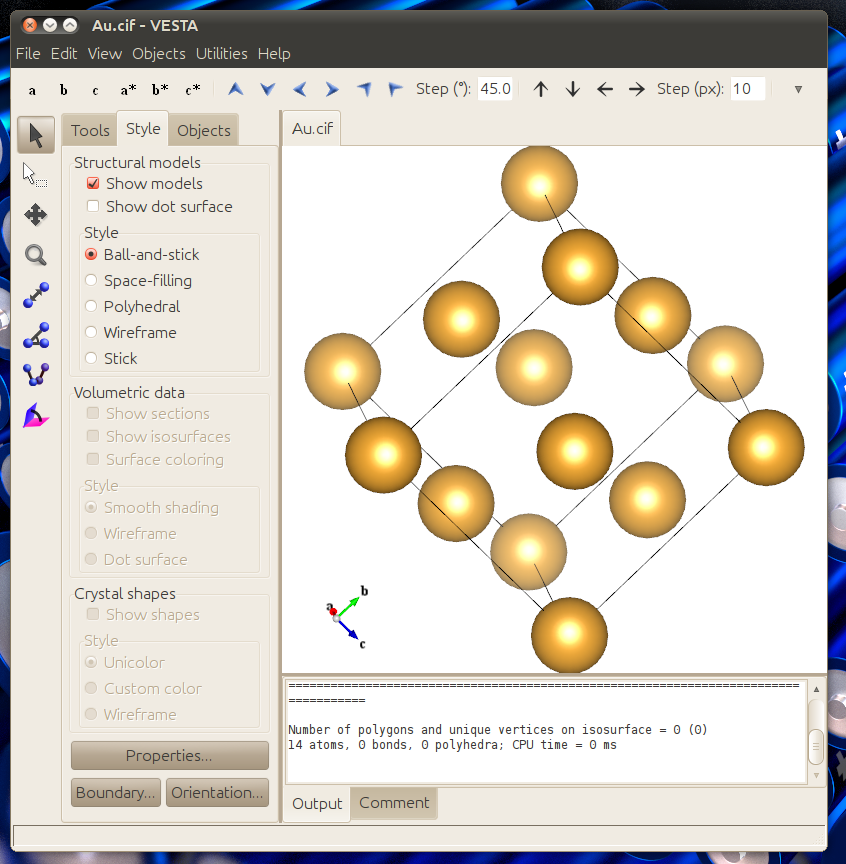Viewport: 846px width, 864px height.
Task: Select the Interfacial angle tool
Action: coord(36,415)
